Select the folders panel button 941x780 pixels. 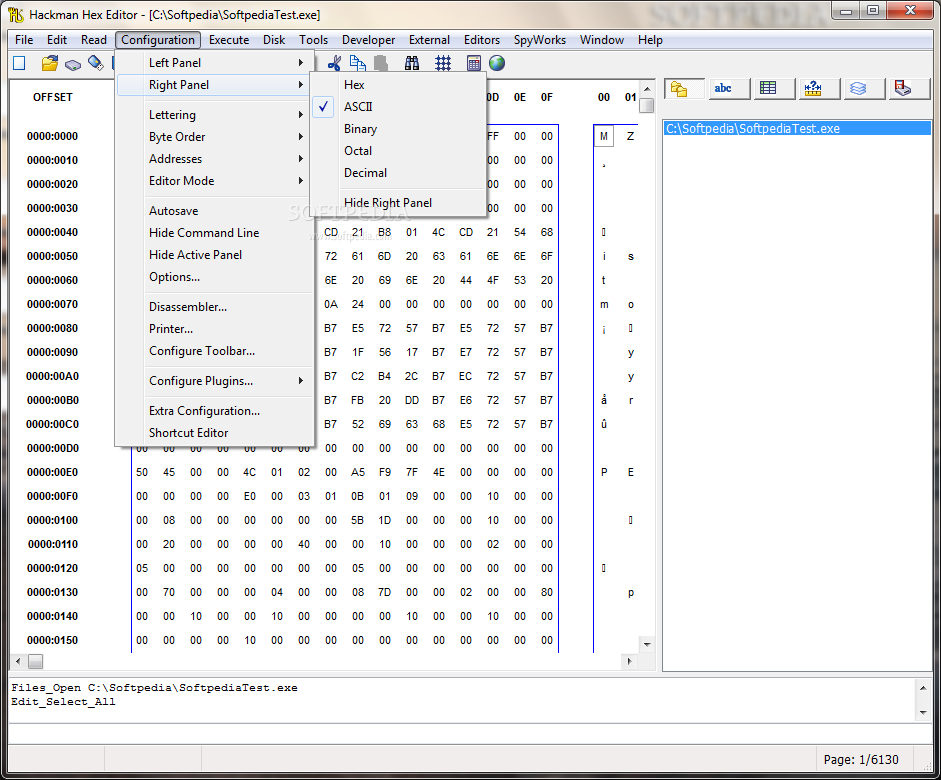pyautogui.click(x=684, y=89)
